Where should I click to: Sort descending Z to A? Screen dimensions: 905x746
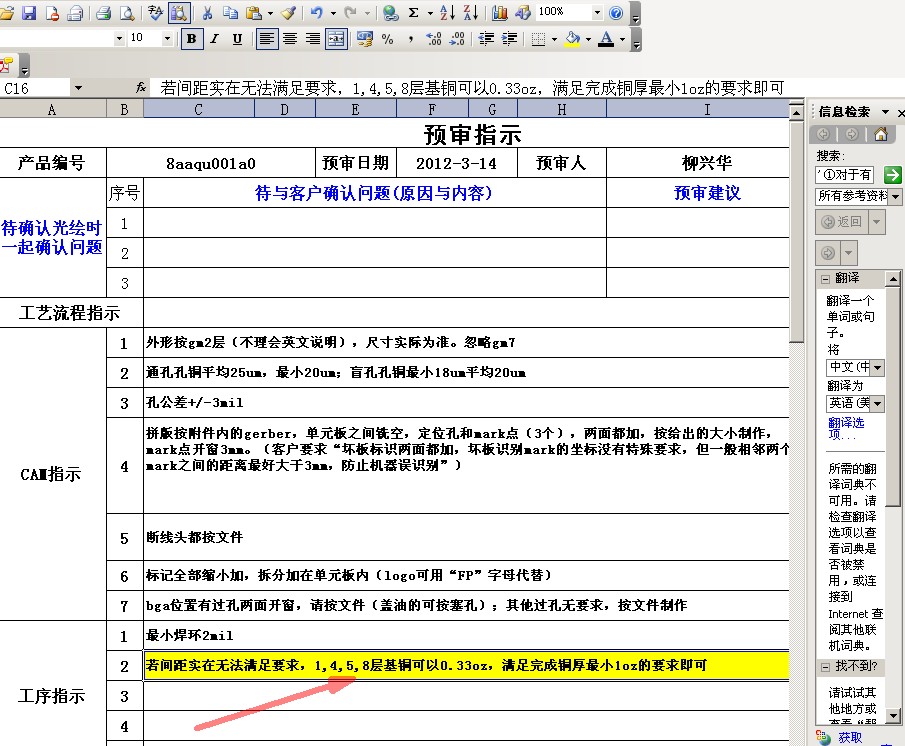(471, 13)
